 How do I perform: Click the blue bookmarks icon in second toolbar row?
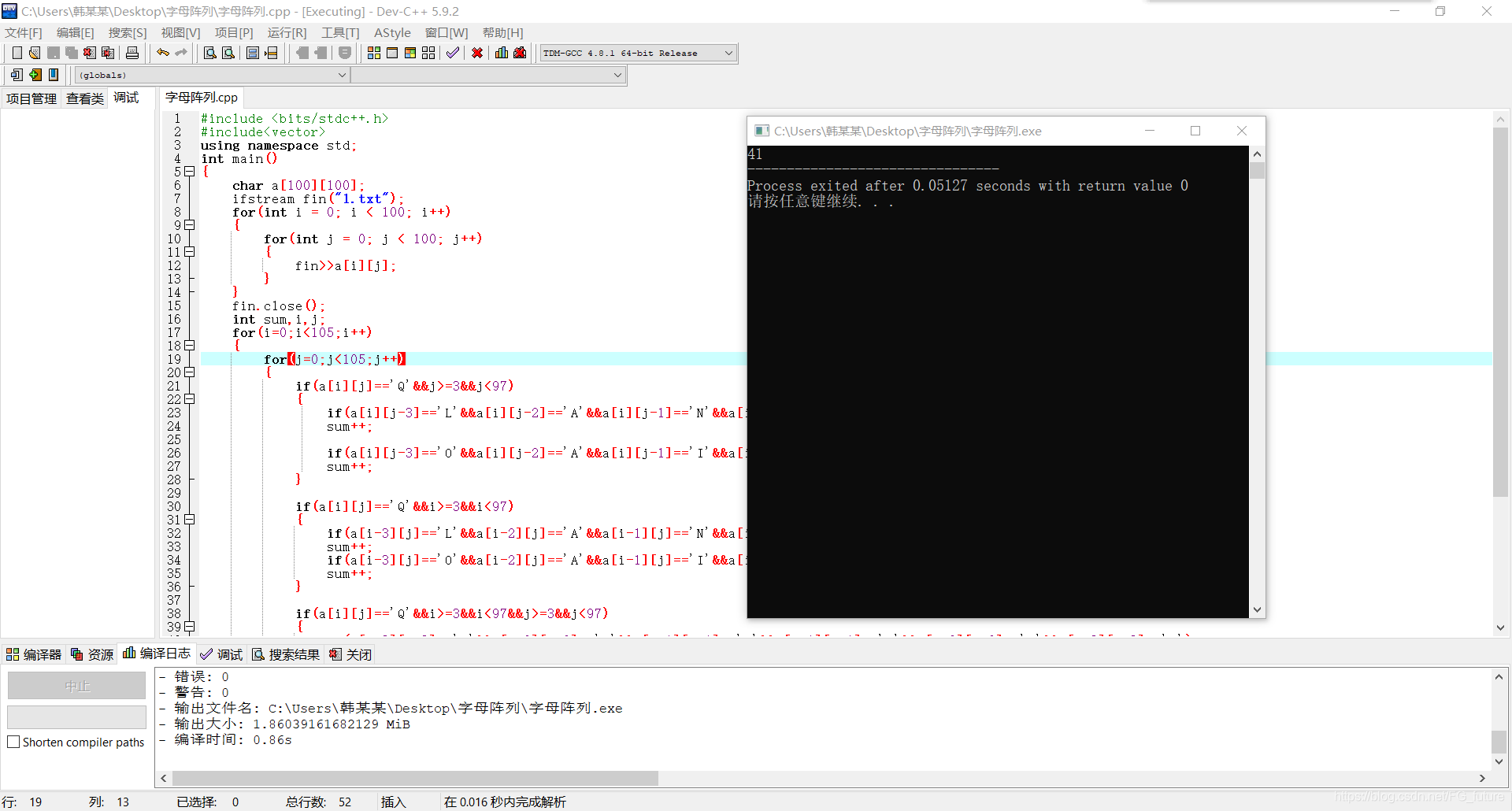pyautogui.click(x=54, y=75)
